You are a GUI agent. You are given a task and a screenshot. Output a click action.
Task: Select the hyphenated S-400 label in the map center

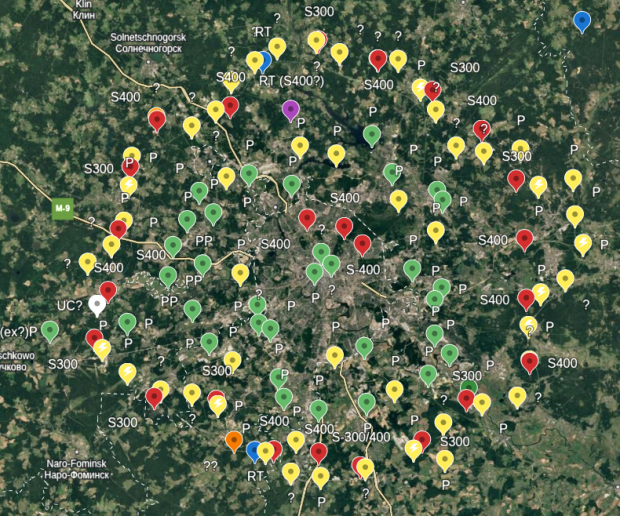(x=363, y=269)
